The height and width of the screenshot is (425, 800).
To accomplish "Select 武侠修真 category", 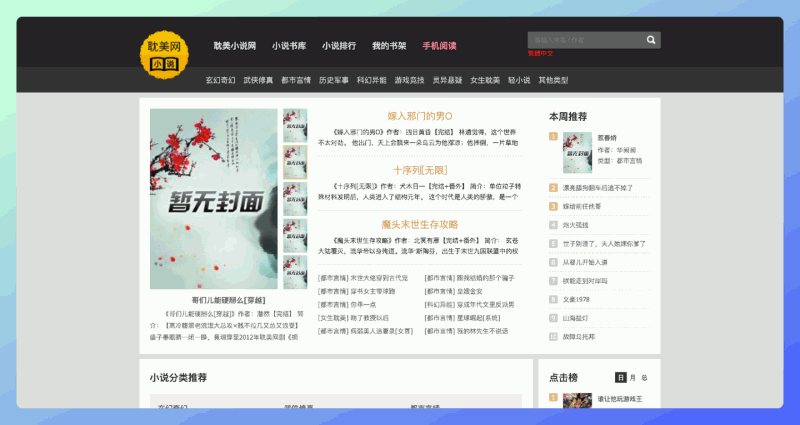I will [258, 80].
